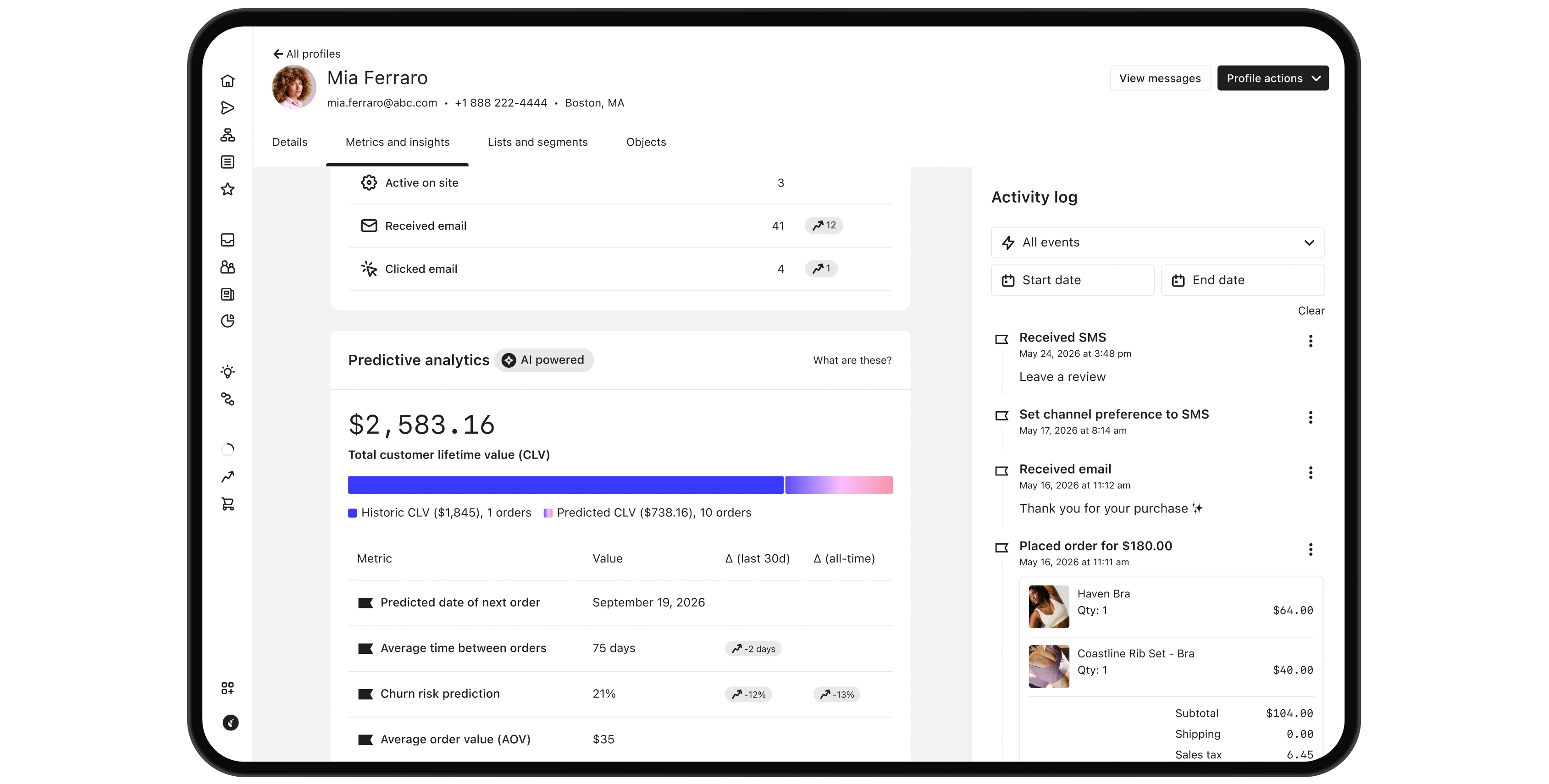Open the Home icon in sidebar
Viewport: 1549px width, 784px height.
point(227,81)
